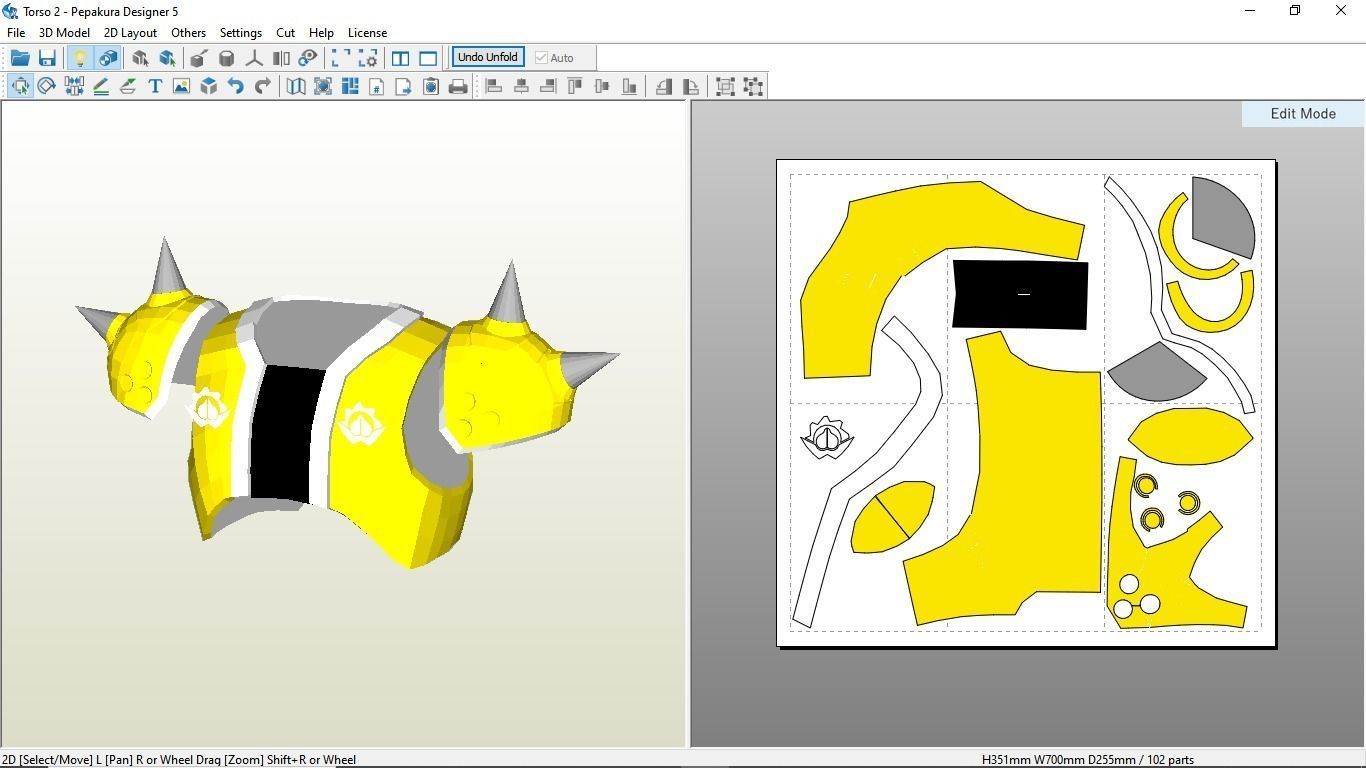This screenshot has height=768, width=1366.
Task: Click the Print icon in toolbar
Action: (458, 87)
